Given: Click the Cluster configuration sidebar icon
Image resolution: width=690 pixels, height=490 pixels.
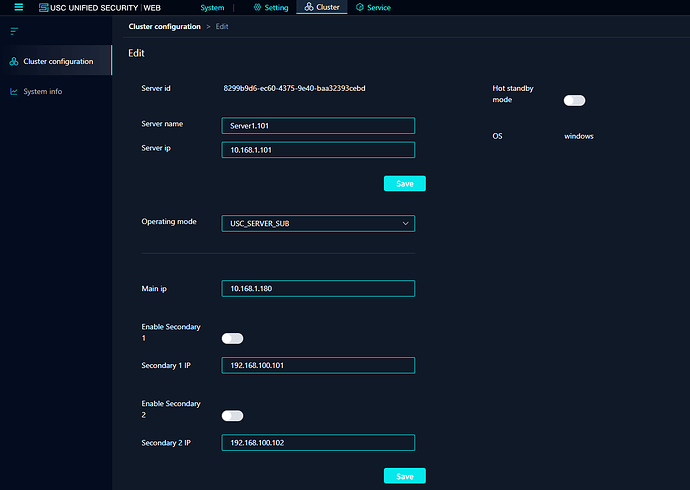Looking at the screenshot, I should [x=14, y=62].
